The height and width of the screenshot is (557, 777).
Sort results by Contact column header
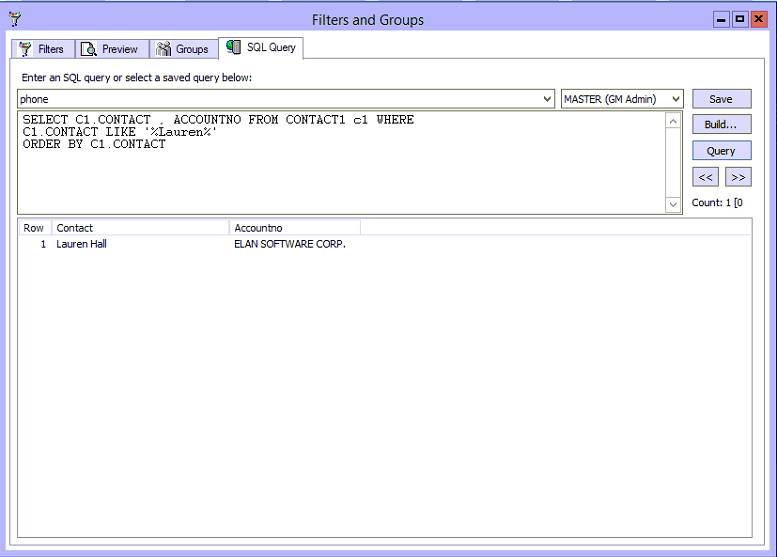(x=140, y=228)
